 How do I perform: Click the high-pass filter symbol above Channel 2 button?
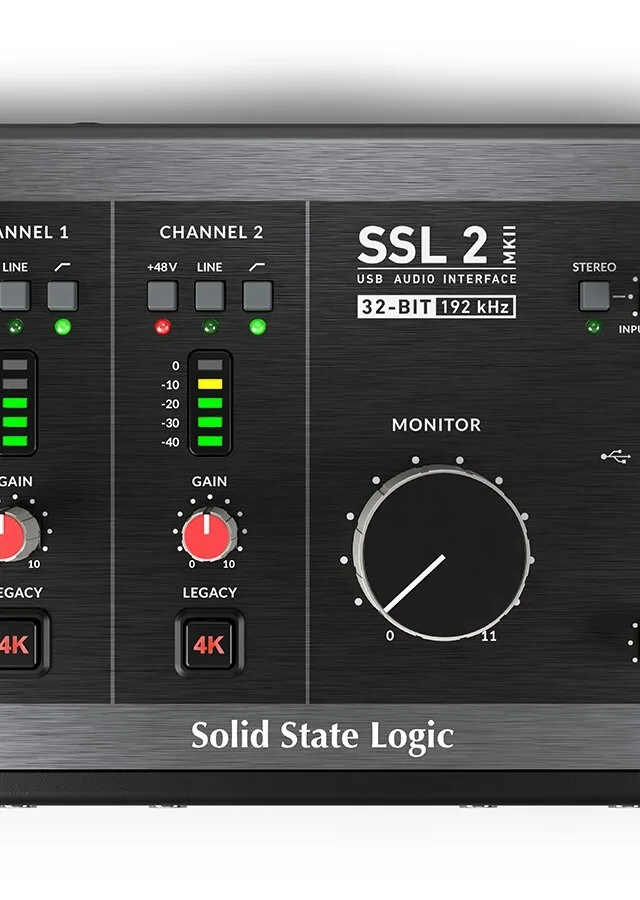coord(257,267)
